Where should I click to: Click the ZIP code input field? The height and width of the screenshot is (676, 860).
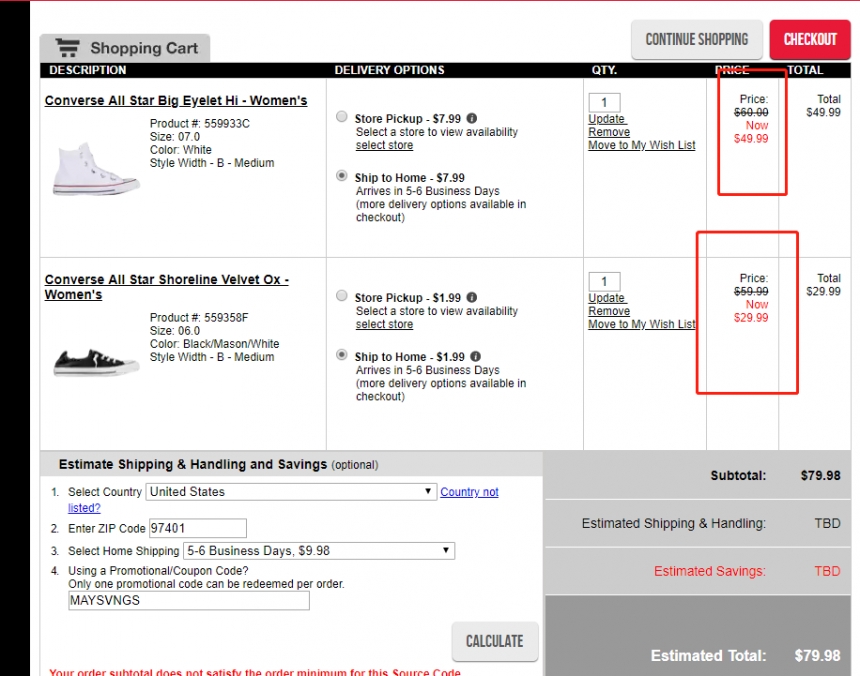[x=197, y=528]
